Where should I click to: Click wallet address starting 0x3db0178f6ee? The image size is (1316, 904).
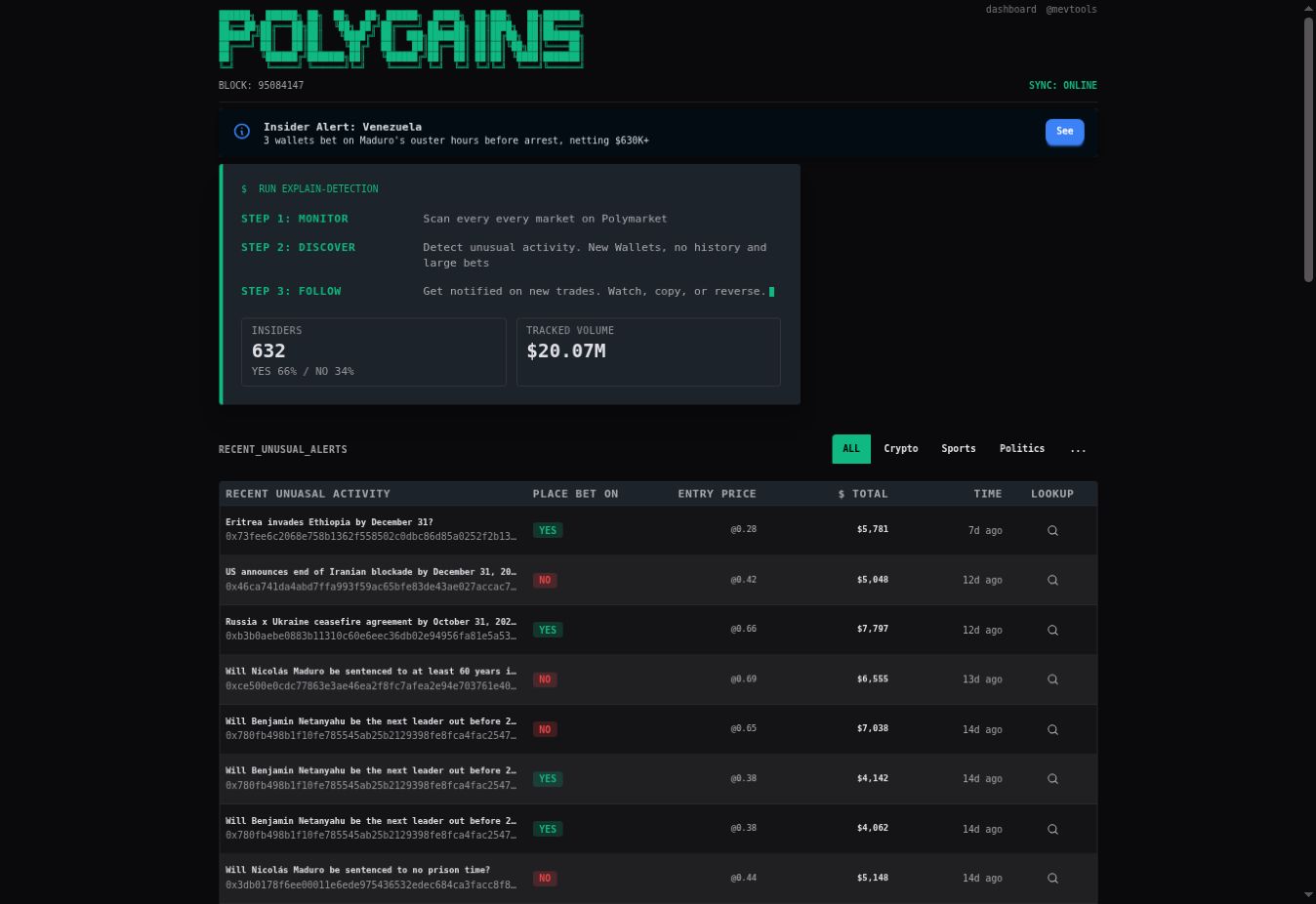coord(371,885)
